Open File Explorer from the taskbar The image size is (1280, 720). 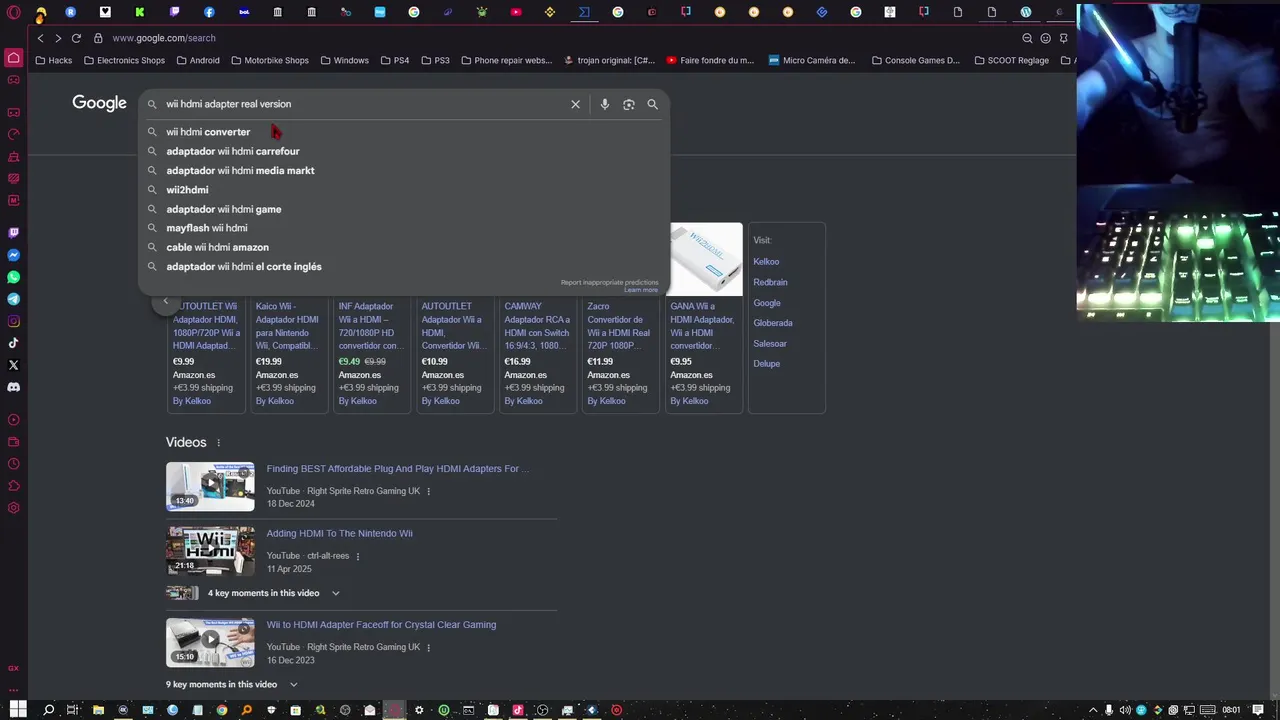98,710
